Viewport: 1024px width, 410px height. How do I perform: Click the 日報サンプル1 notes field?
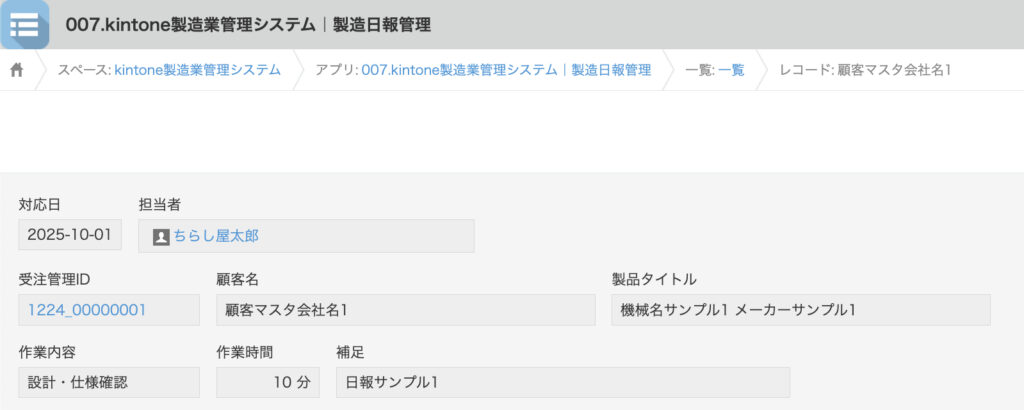(562, 382)
